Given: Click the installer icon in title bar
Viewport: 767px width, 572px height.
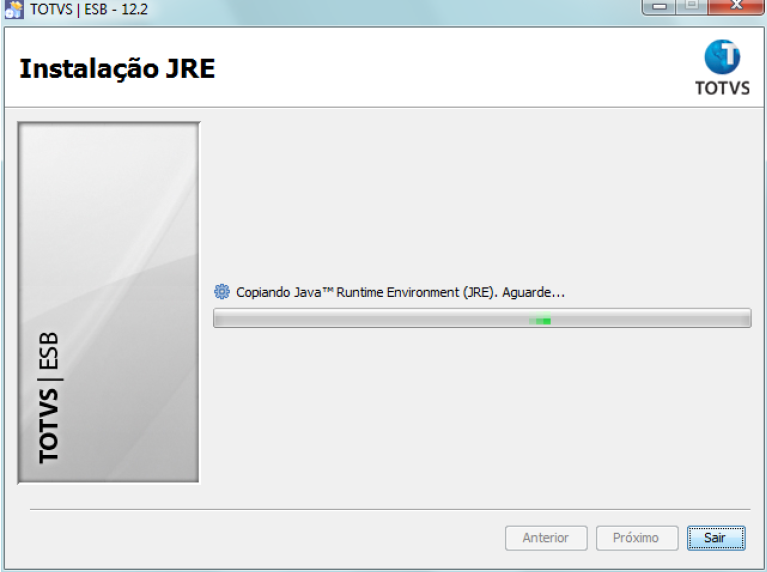Looking at the screenshot, I should (x=13, y=9).
